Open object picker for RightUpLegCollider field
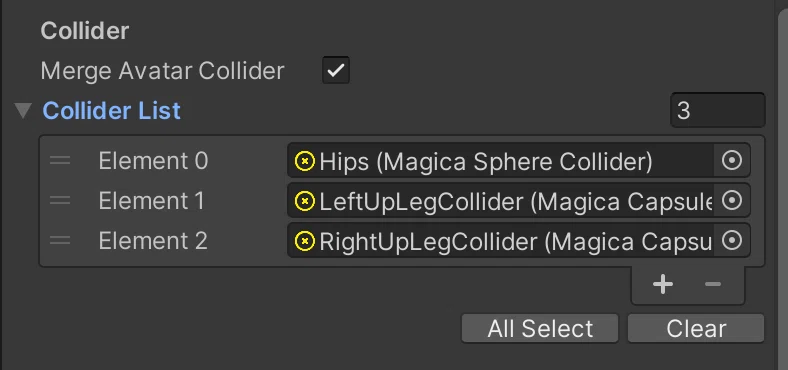Image resolution: width=788 pixels, height=370 pixels. pyautogui.click(x=732, y=241)
